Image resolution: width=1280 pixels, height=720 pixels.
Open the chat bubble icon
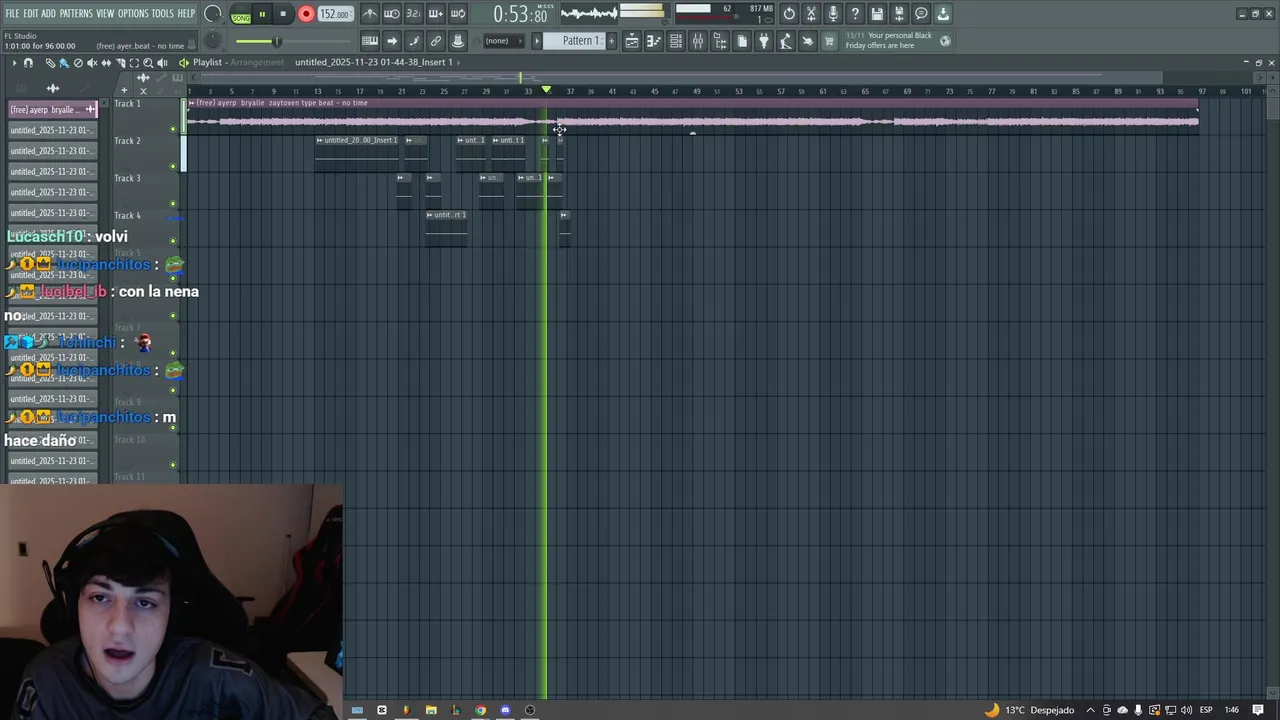point(921,14)
